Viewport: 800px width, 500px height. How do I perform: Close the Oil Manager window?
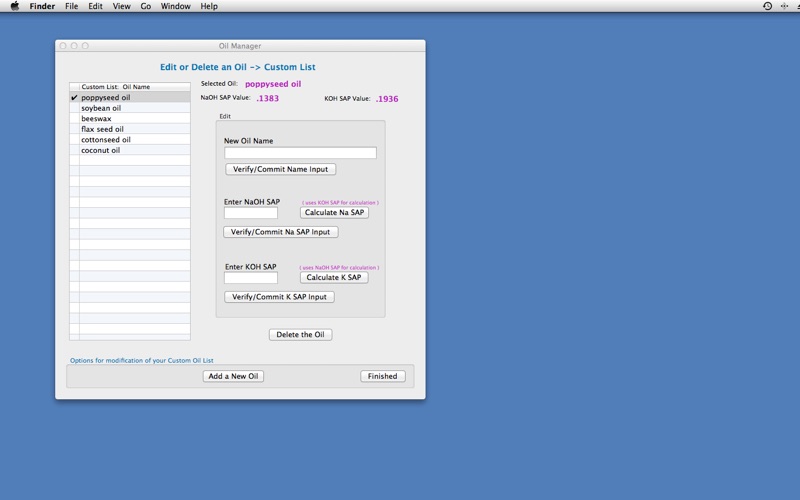(63, 45)
